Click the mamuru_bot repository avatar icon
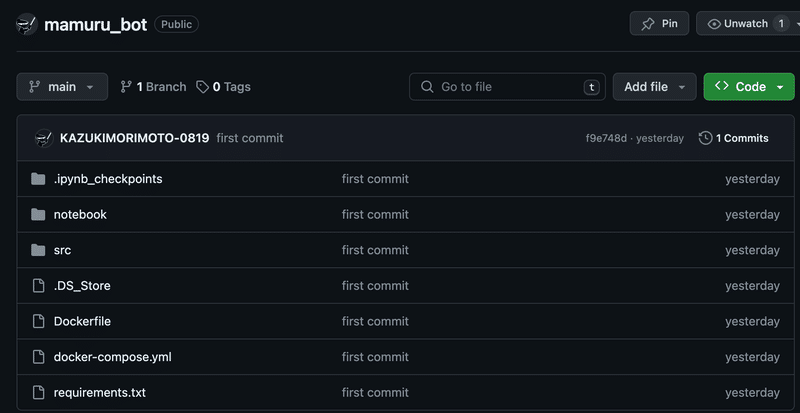Screen dimensions: 800x413 tap(27, 24)
